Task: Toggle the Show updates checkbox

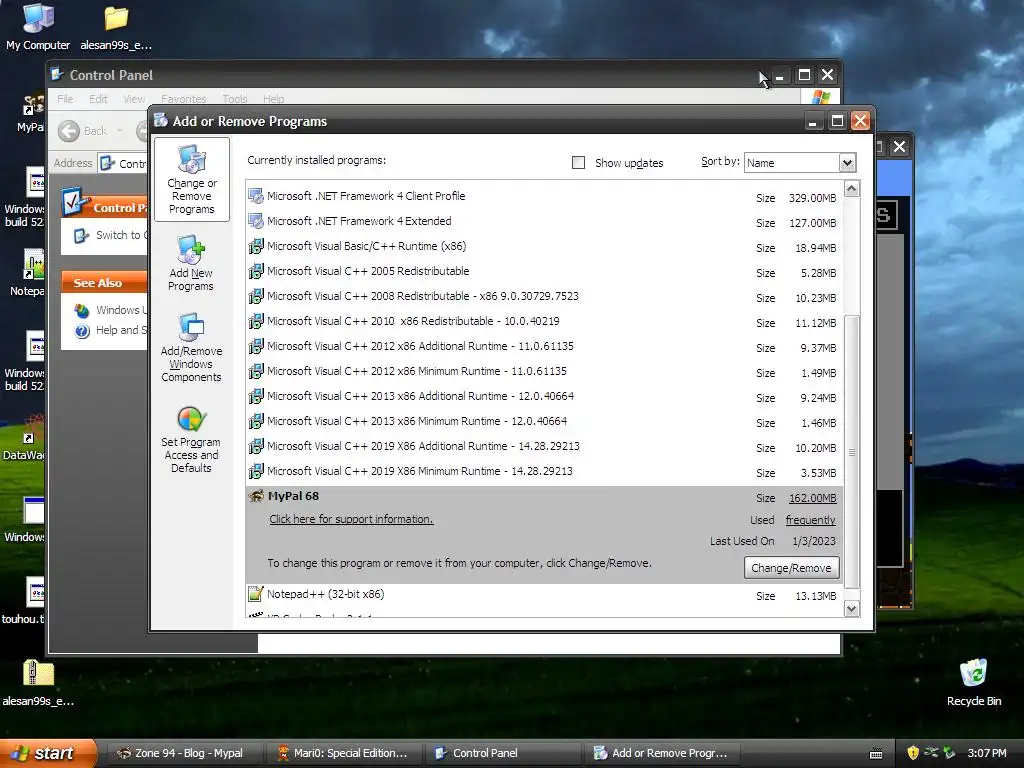Action: coord(578,163)
